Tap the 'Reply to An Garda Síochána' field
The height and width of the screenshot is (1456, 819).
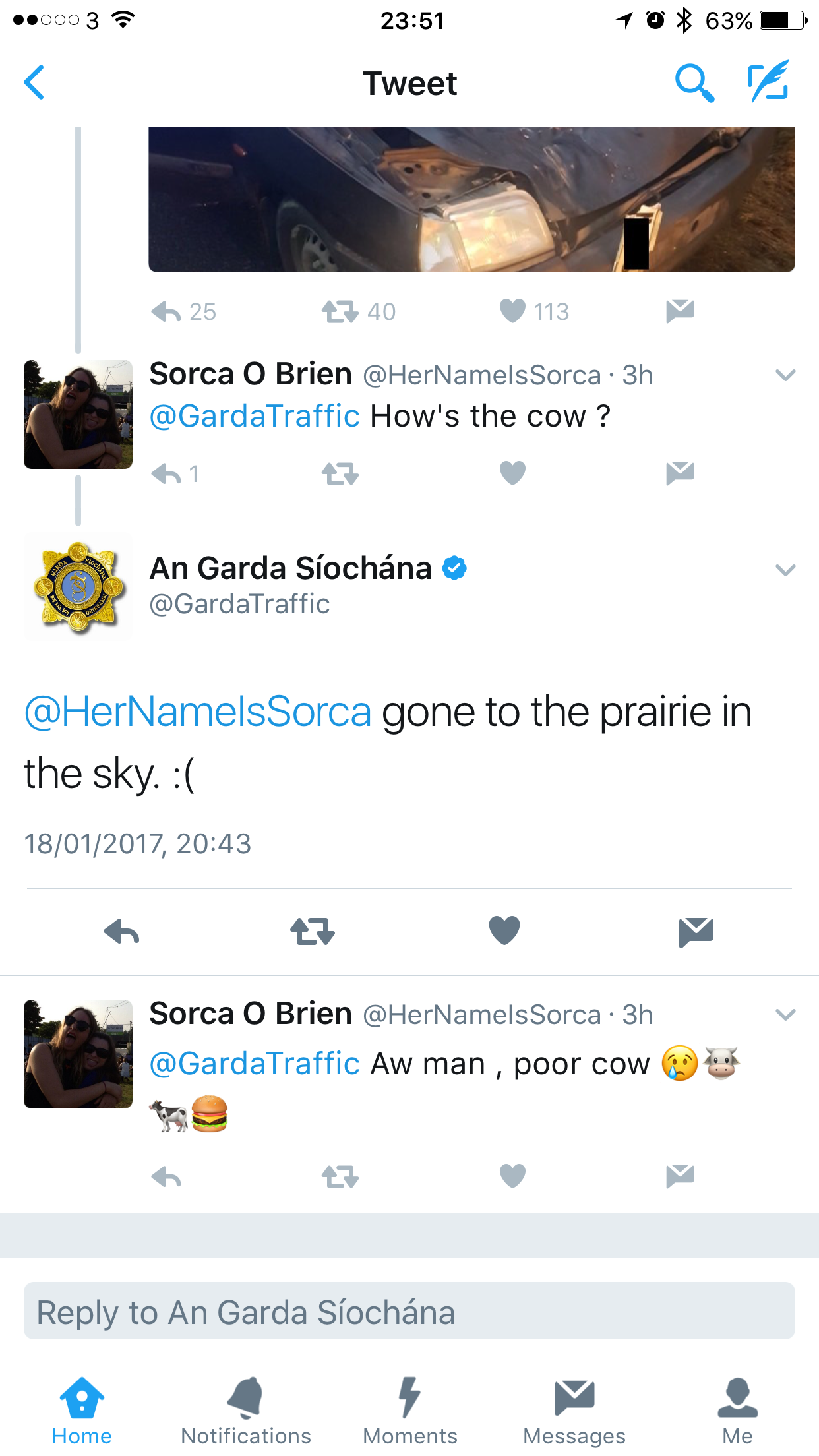coord(409,1311)
